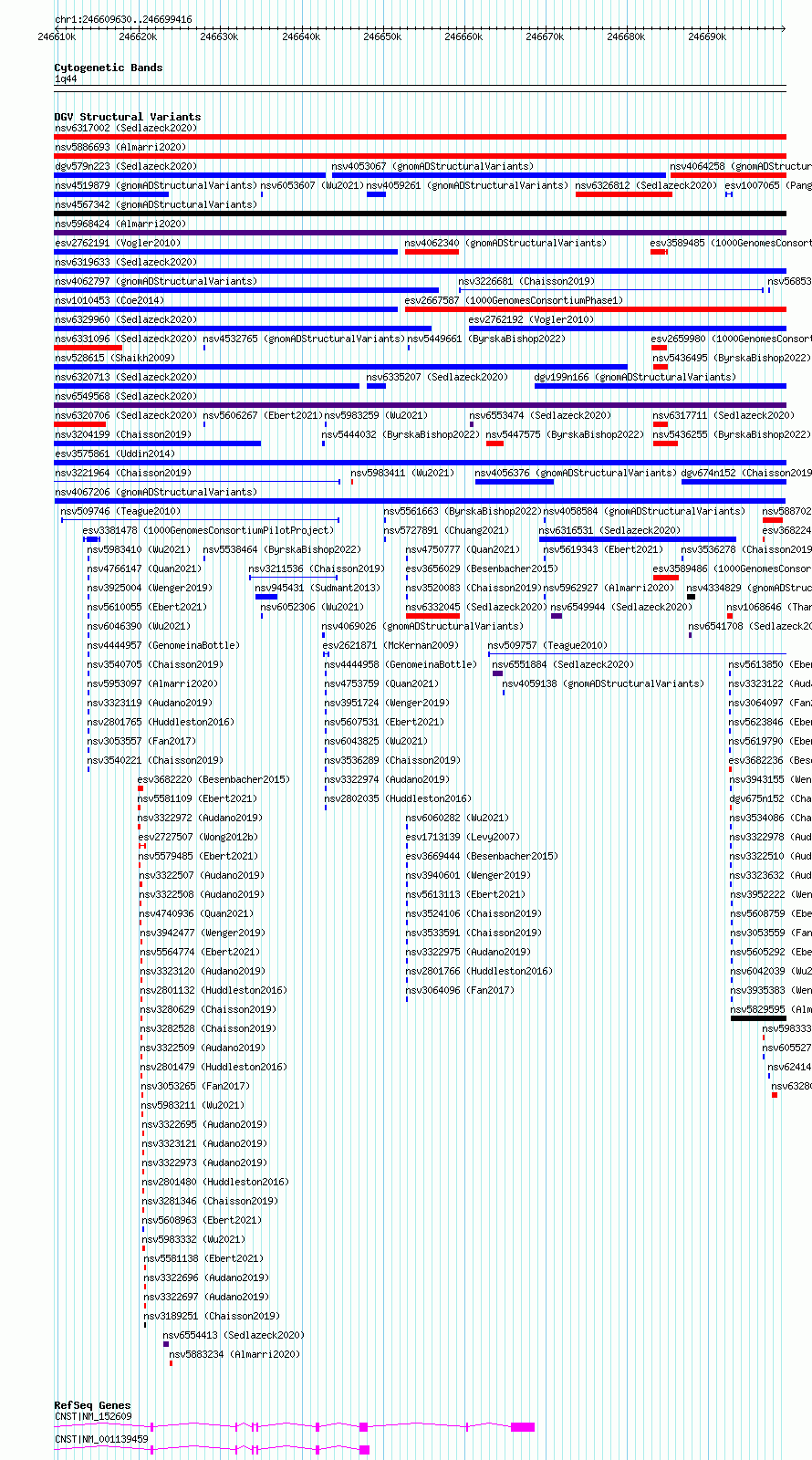
Task: Click esv1713139 (Levy2007) label
Action: (463, 837)
